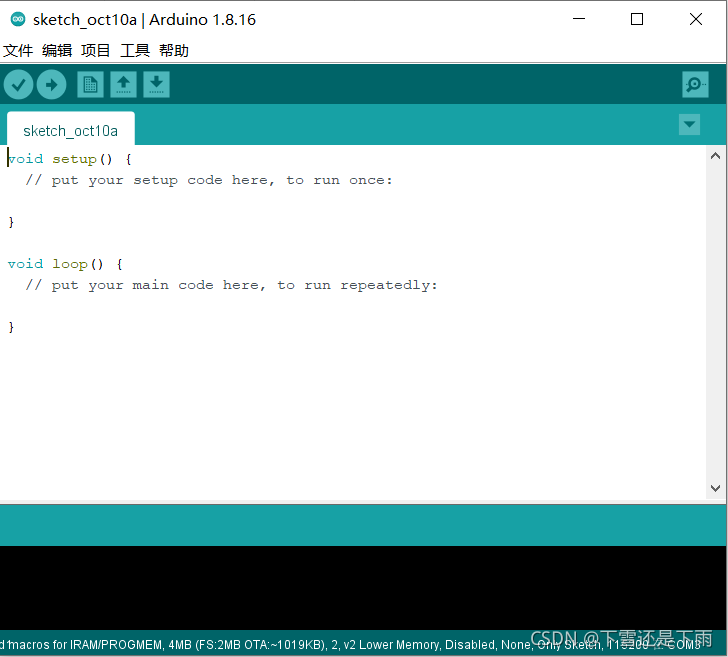Create a new sketch with the New icon
Viewport: 728px width, 657px height.
[90, 85]
